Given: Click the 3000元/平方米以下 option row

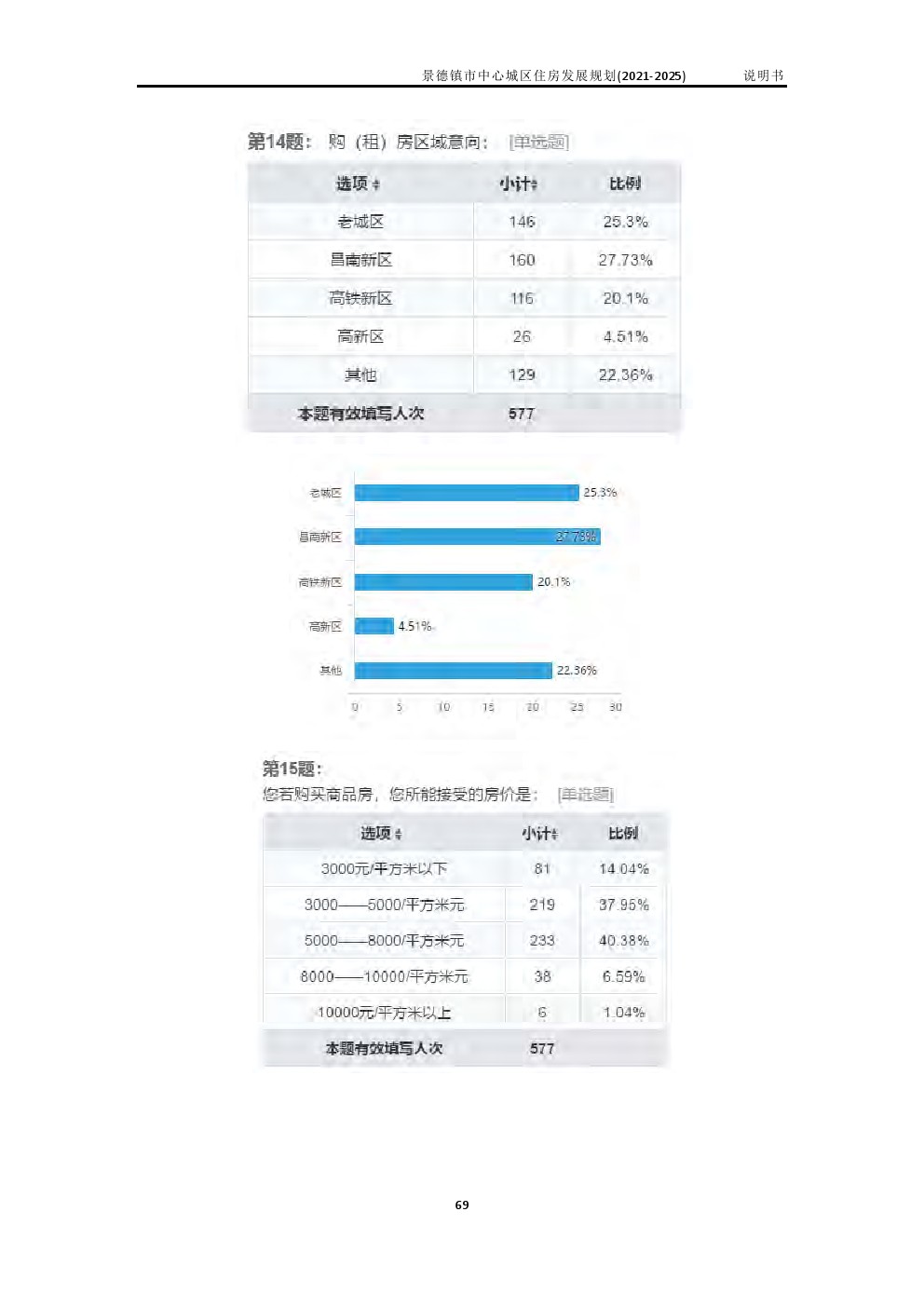Looking at the screenshot, I should click(384, 869).
